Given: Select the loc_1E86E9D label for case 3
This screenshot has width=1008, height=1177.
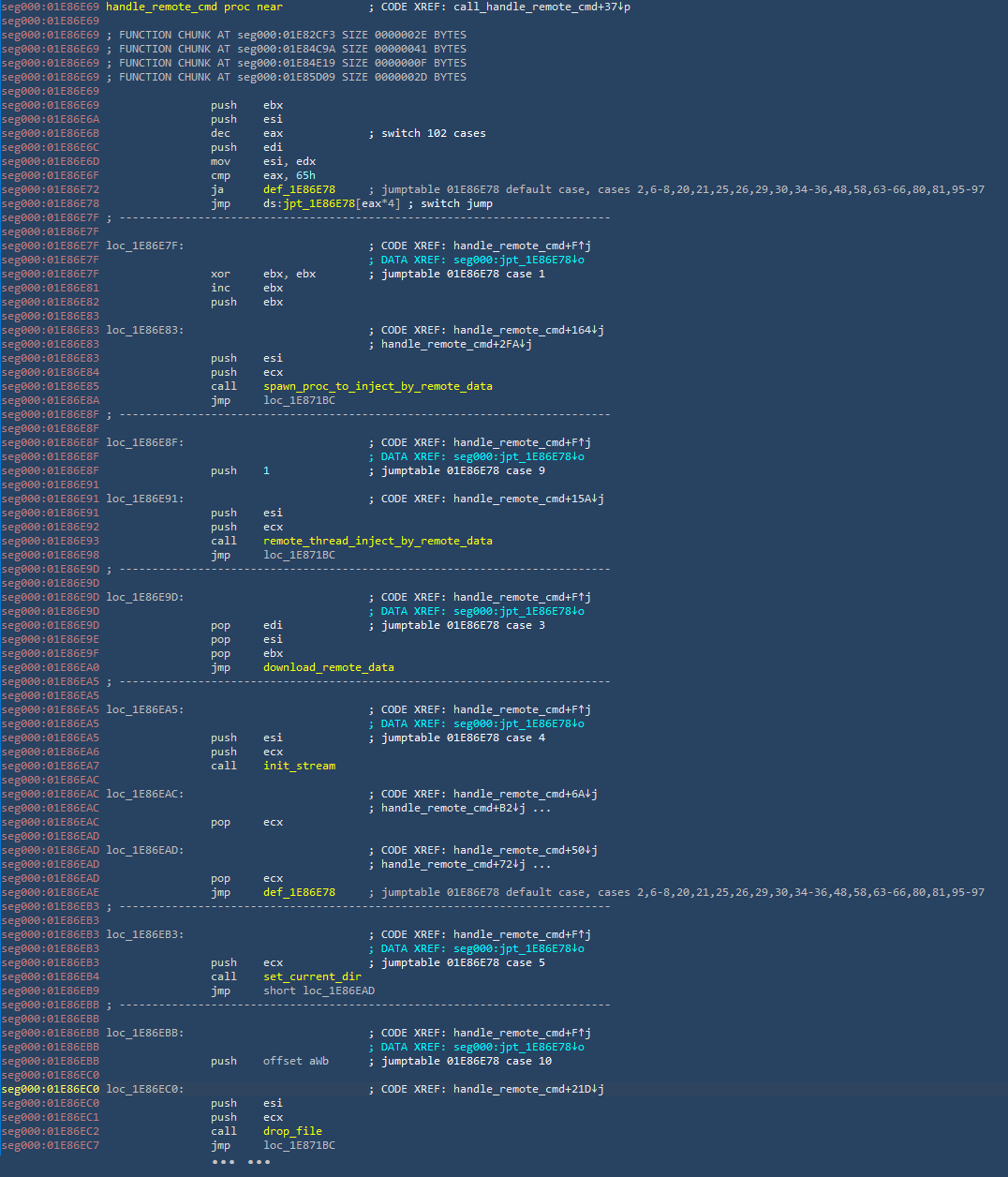Looking at the screenshot, I should tap(144, 597).
